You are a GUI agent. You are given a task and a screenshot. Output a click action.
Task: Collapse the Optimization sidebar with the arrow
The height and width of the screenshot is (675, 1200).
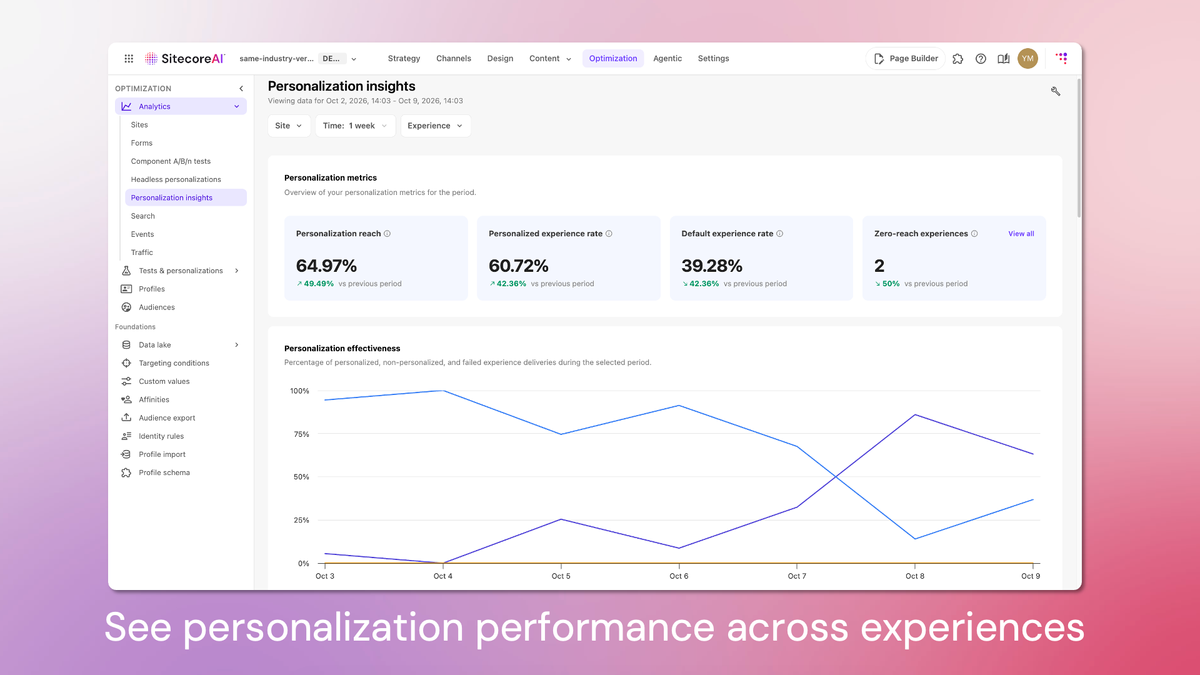[241, 89]
